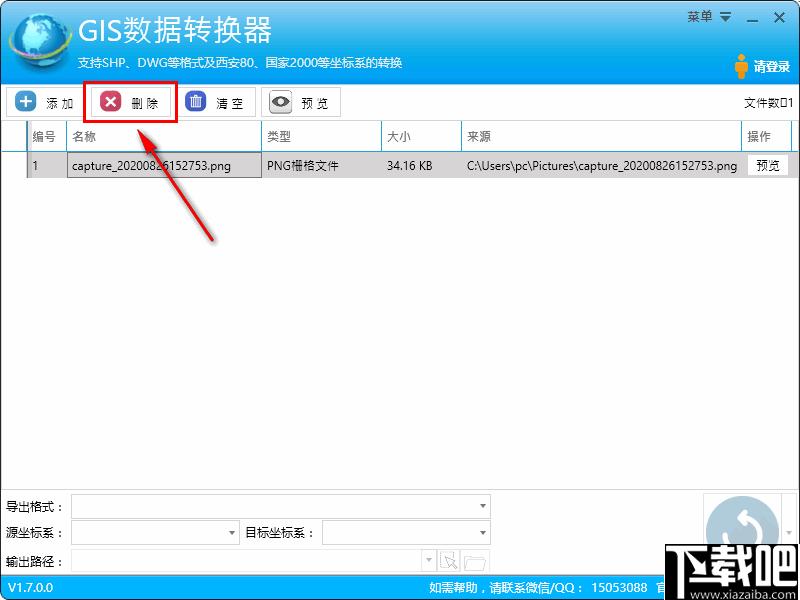800x600 pixels.
Task: Click row number 1 cell
Action: (47, 165)
